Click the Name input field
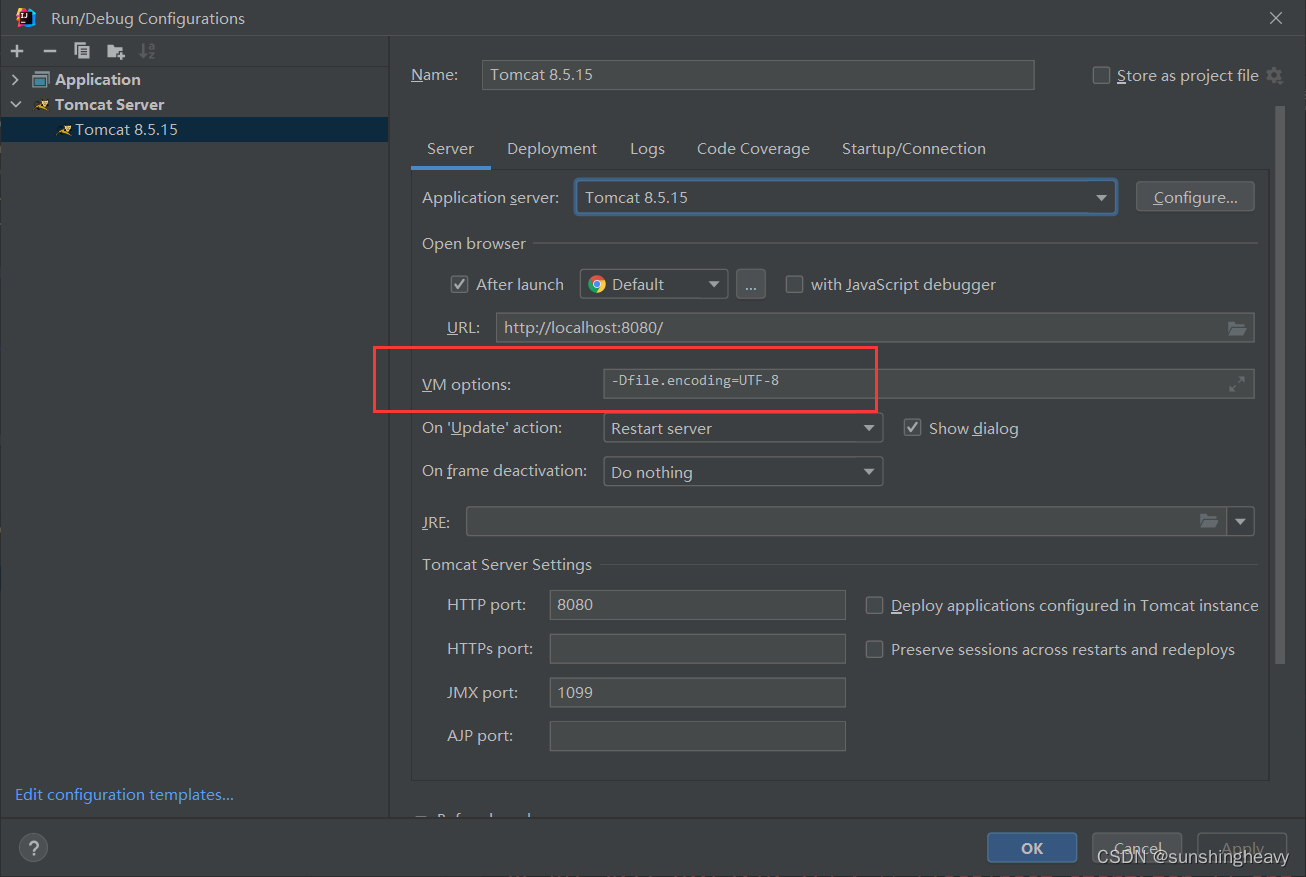 click(758, 75)
